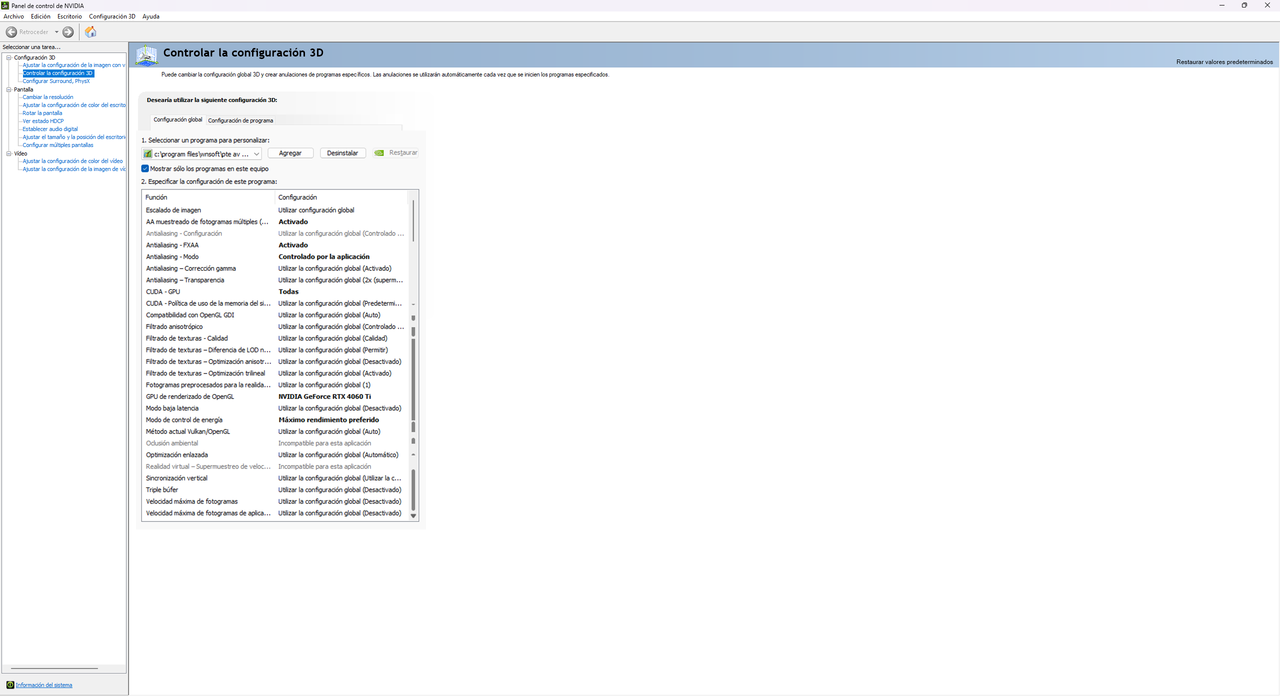Select 'Cambiar la resolución' task
Screen dimensions: 1280x696
(x=48, y=97)
